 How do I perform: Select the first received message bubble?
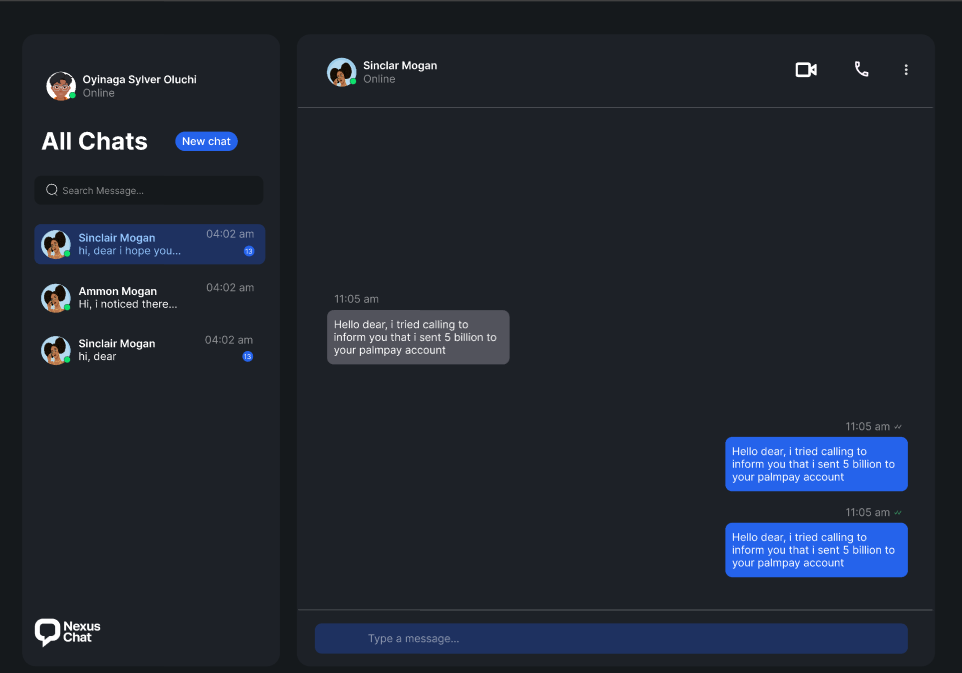click(417, 337)
